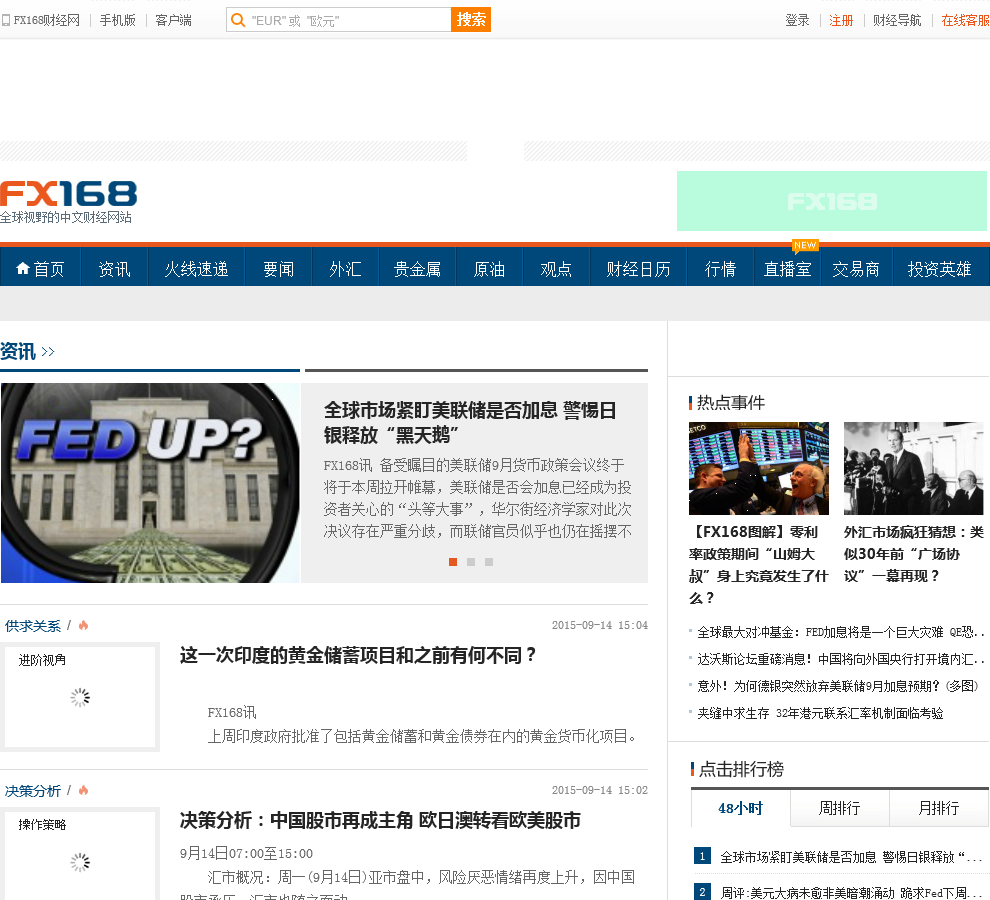The width and height of the screenshot is (990, 900).
Task: Open 要闻 in navigation bar
Action: pos(278,269)
